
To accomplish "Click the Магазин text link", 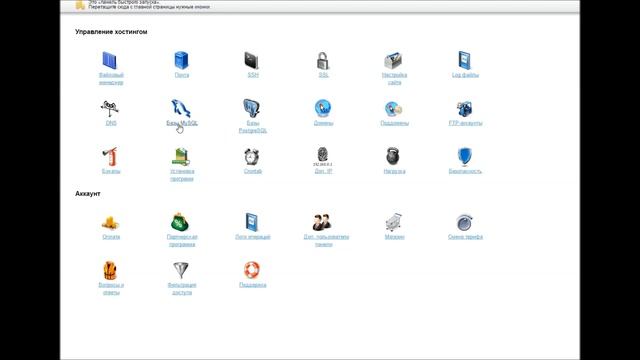I will coord(394,237).
